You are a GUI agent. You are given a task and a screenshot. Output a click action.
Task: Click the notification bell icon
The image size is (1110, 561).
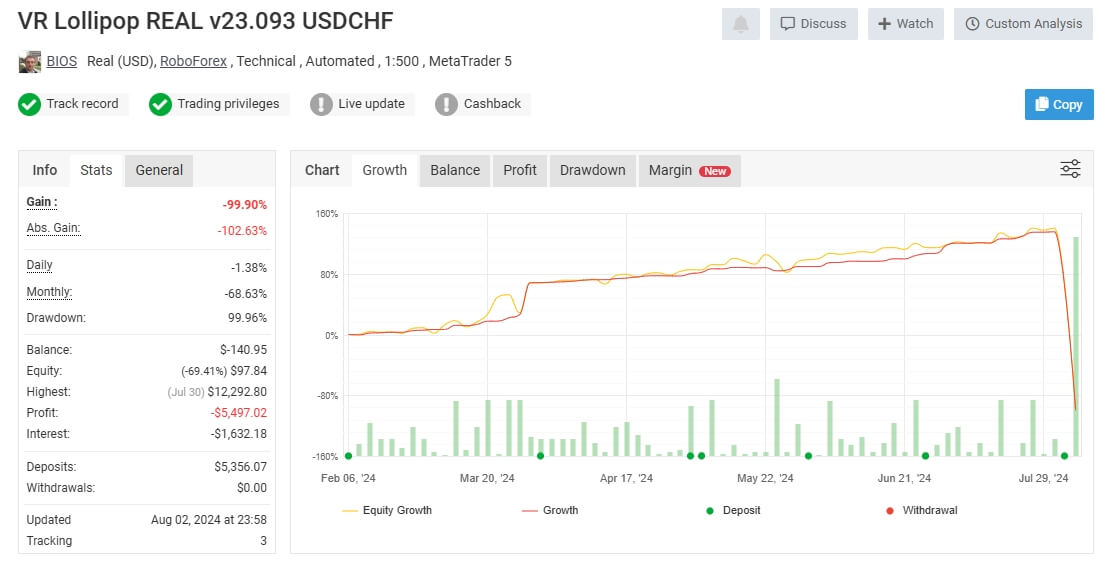click(x=740, y=24)
